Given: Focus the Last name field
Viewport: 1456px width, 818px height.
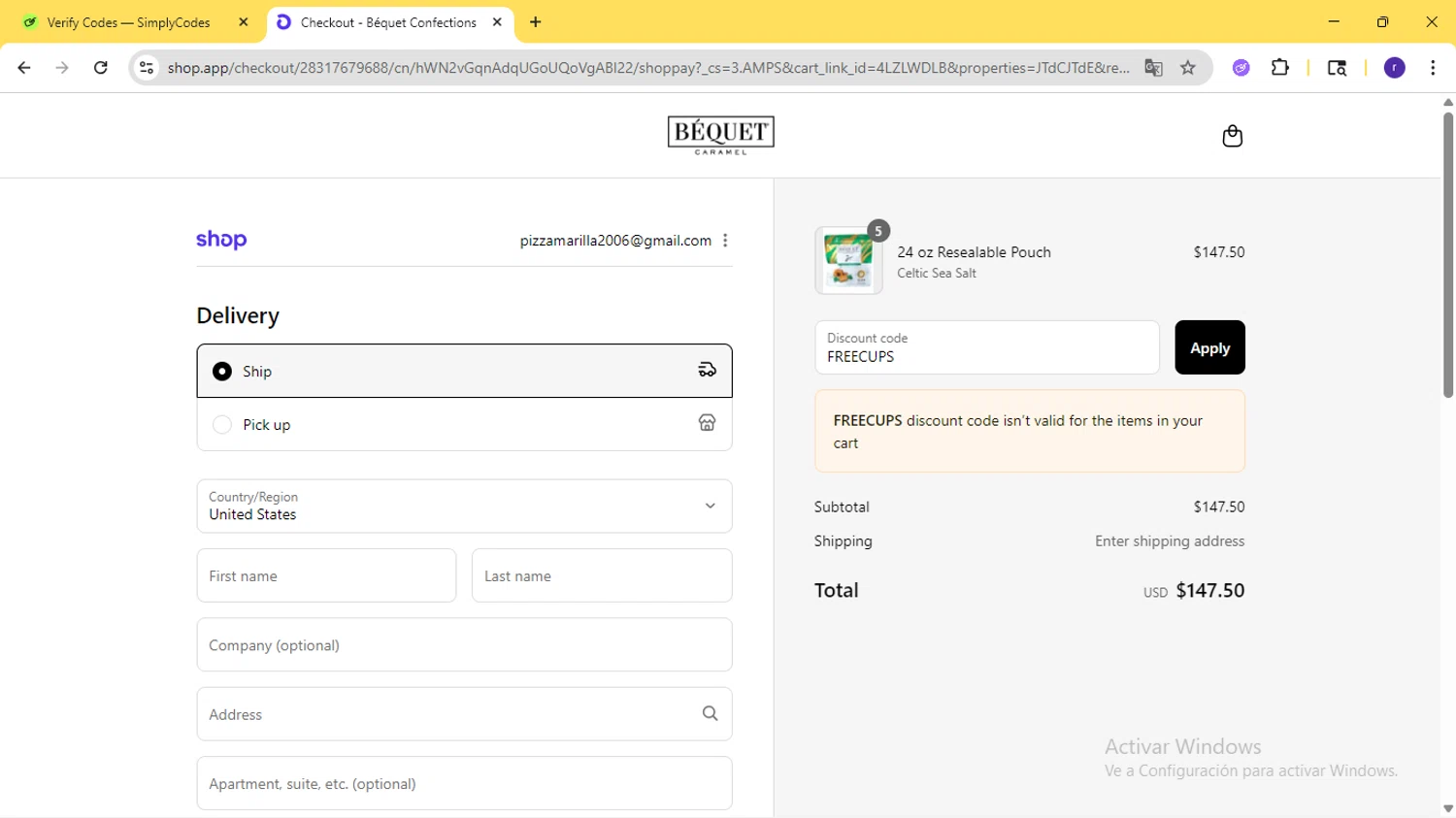Looking at the screenshot, I should pyautogui.click(x=602, y=575).
